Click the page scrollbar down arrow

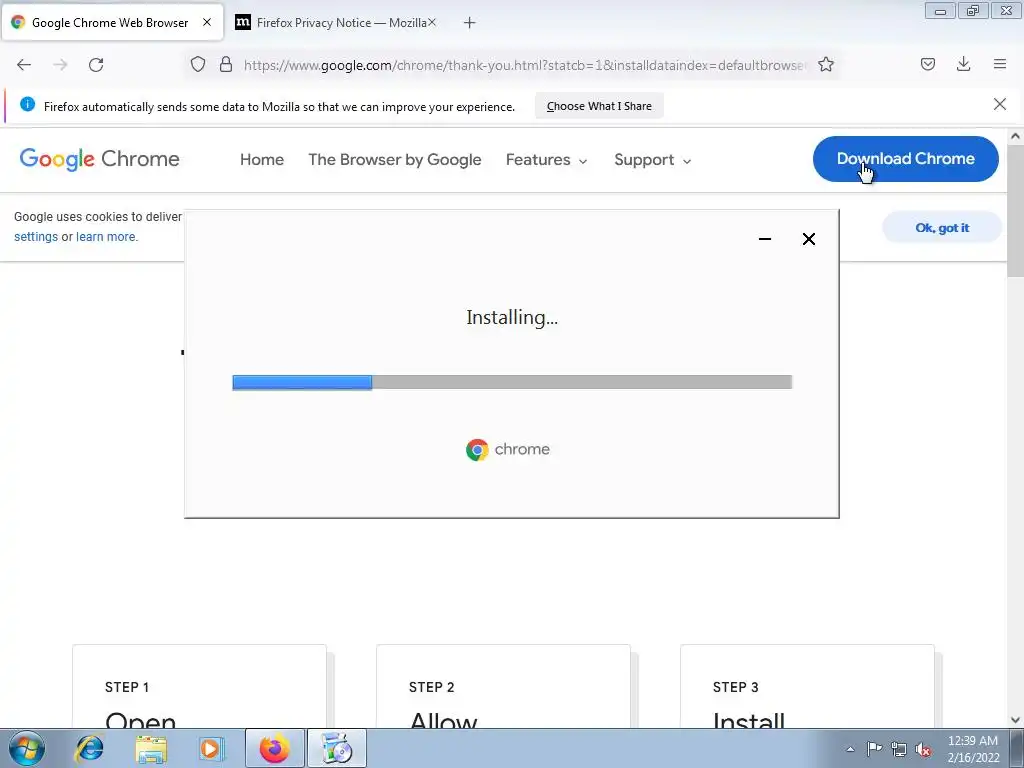pyautogui.click(x=1015, y=720)
